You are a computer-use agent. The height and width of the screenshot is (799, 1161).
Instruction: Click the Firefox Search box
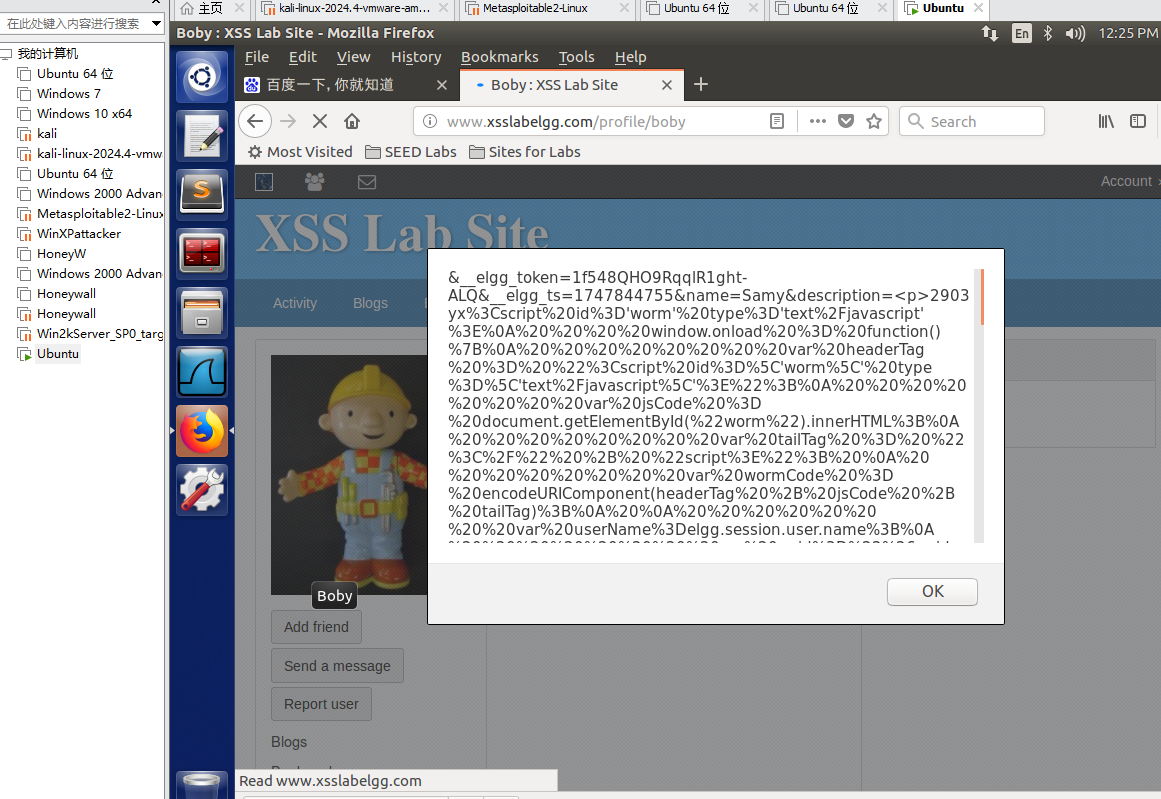click(971, 121)
